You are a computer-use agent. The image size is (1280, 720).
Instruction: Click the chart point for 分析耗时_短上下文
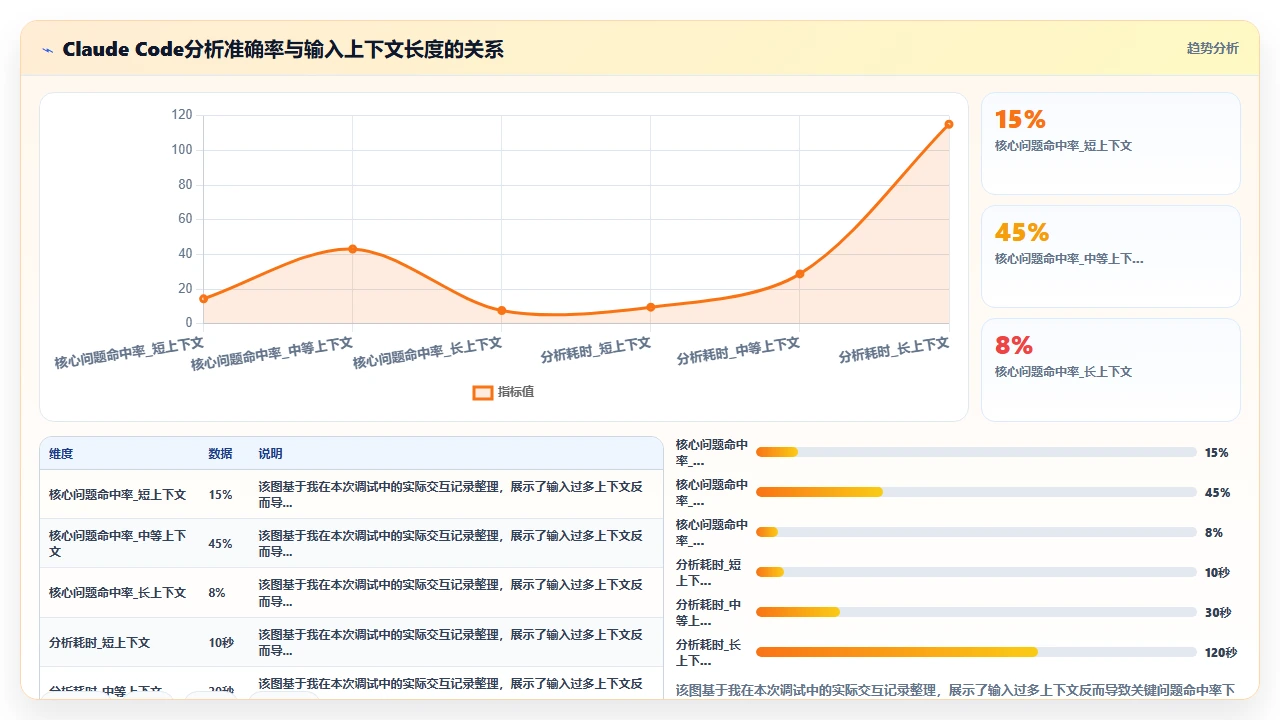(x=650, y=307)
